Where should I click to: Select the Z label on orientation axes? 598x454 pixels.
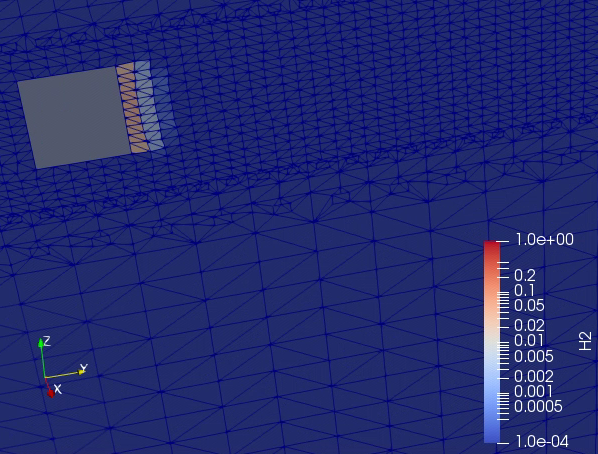pyautogui.click(x=47, y=341)
